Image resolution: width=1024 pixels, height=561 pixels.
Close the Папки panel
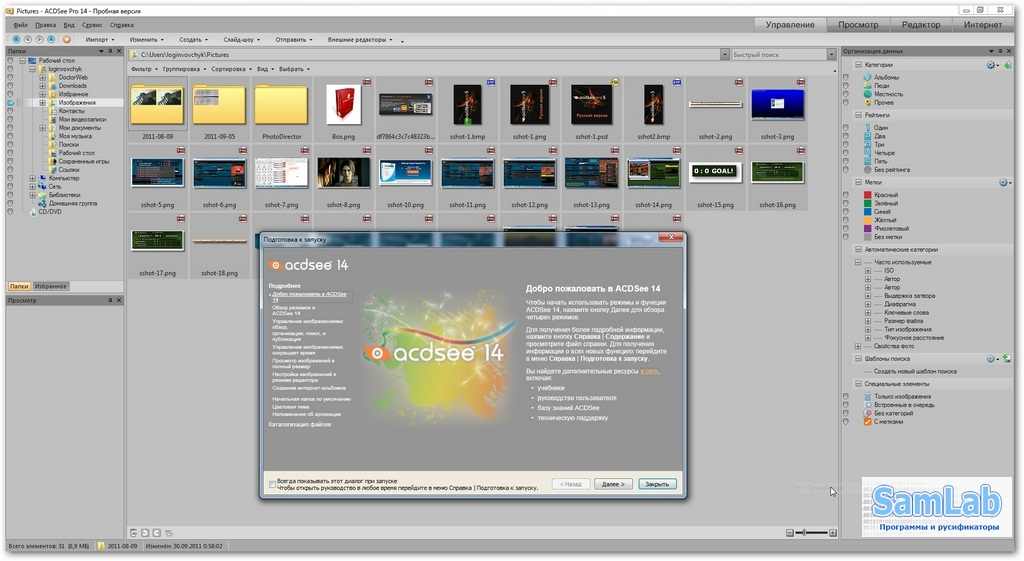tap(119, 51)
